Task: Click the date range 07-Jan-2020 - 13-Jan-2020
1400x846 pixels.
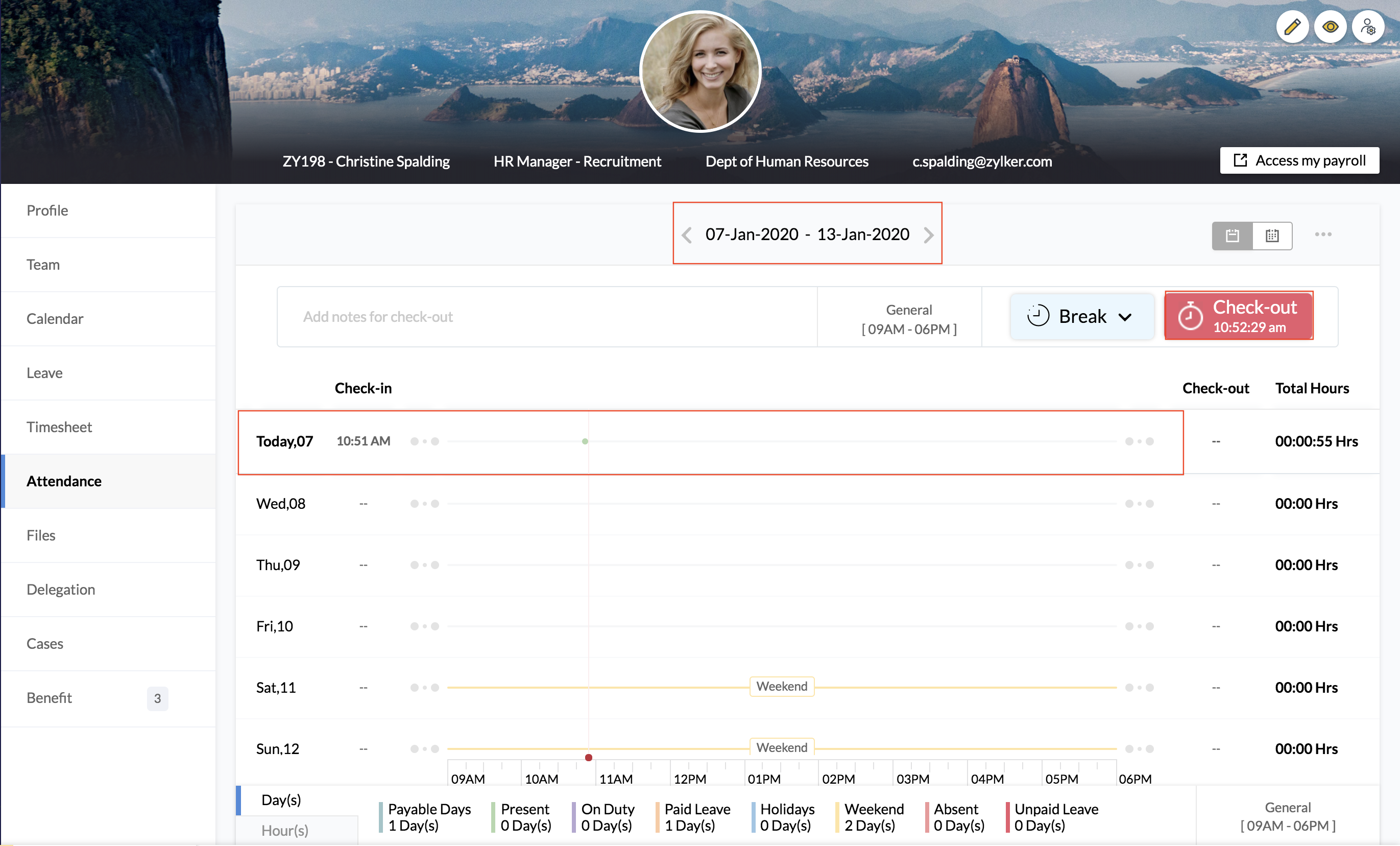Action: 807,234
